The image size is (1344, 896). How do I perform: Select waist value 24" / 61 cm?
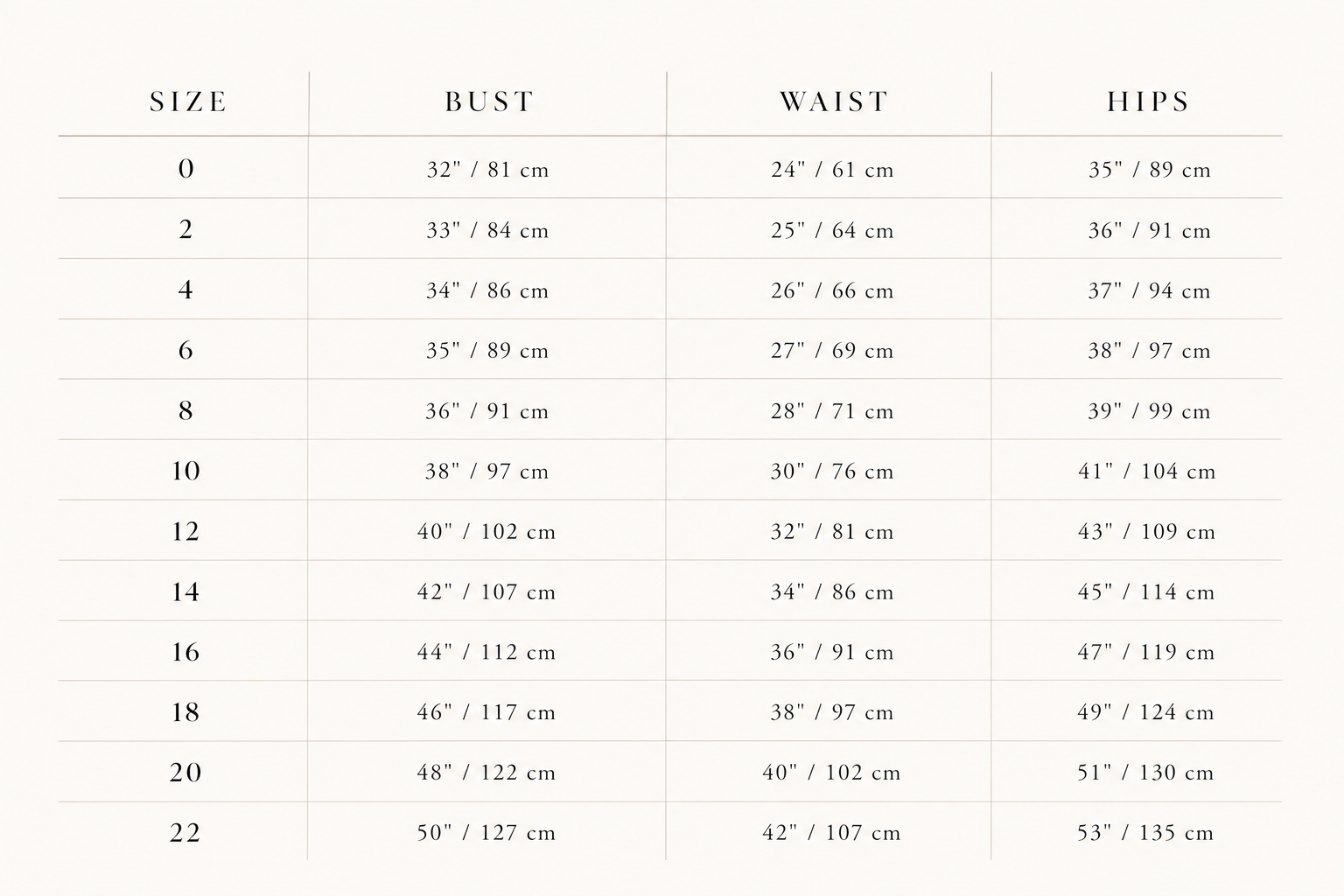pos(832,171)
